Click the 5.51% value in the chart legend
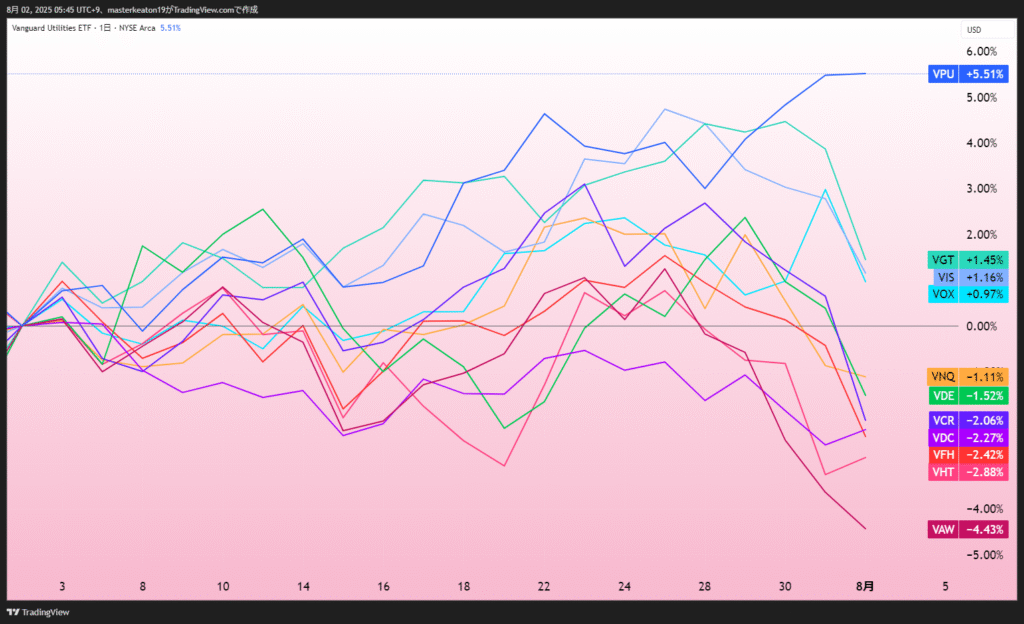This screenshot has height=624, width=1024. (170, 28)
